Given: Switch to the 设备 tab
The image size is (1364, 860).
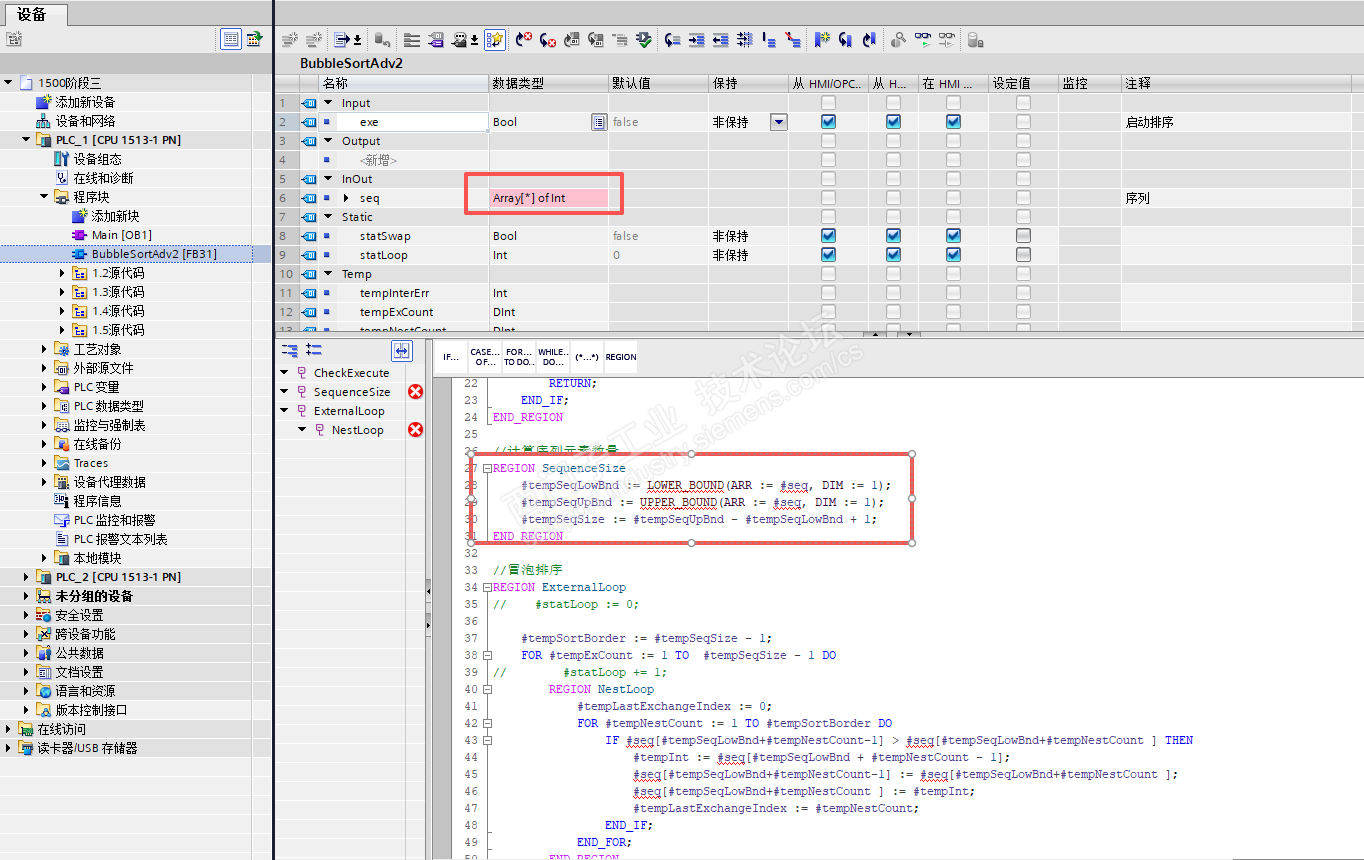Looking at the screenshot, I should [x=32, y=14].
